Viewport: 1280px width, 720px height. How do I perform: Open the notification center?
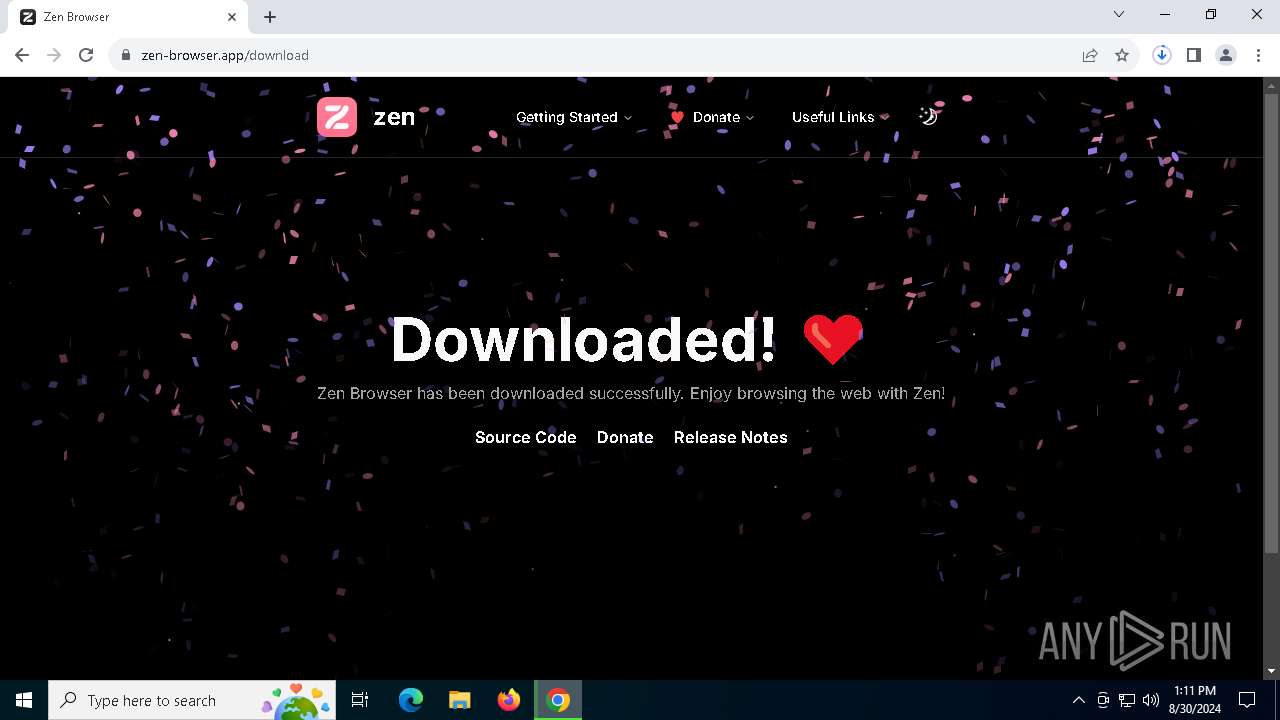click(x=1247, y=700)
